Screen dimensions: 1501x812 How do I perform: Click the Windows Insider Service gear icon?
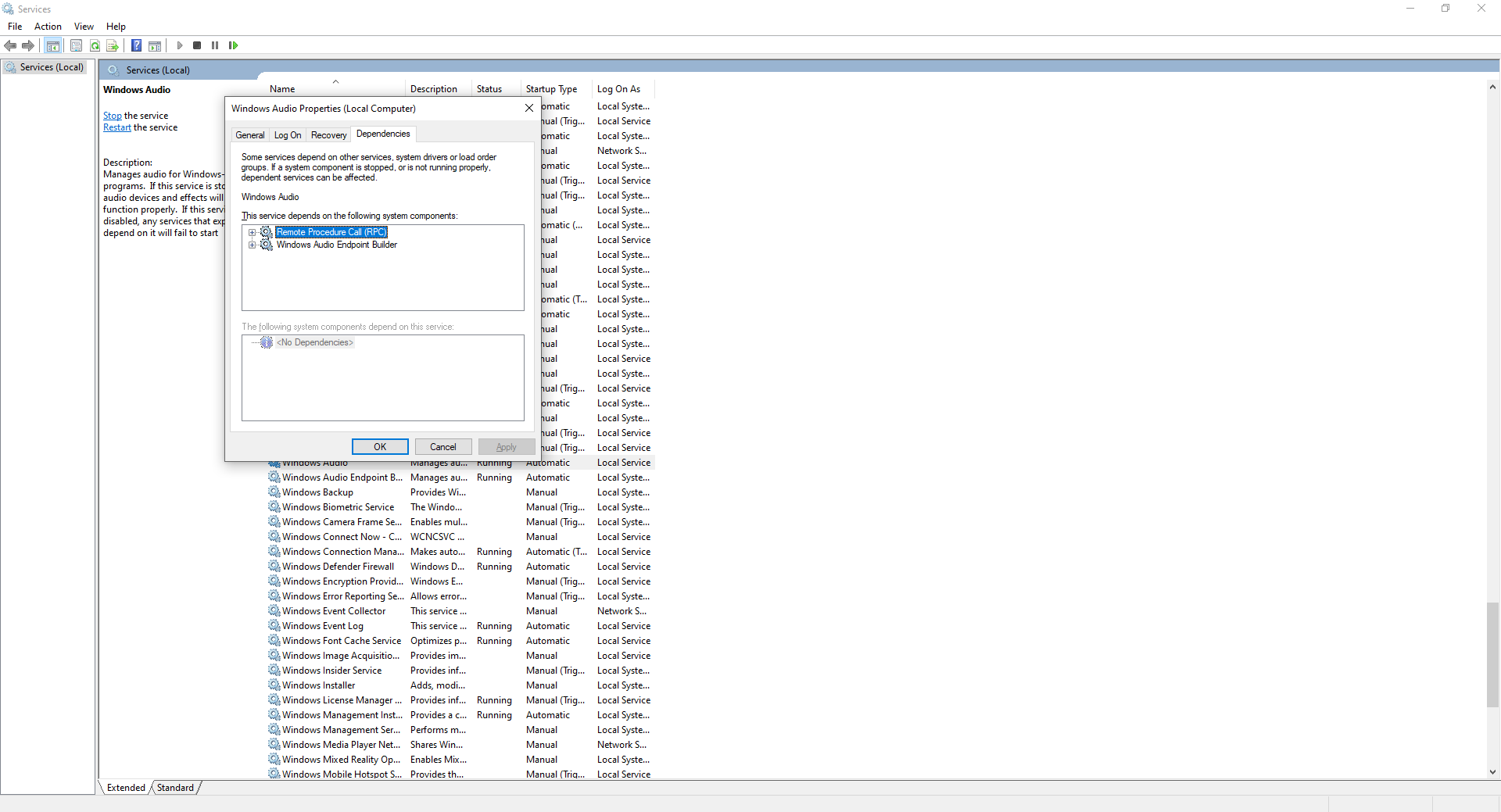click(x=274, y=670)
